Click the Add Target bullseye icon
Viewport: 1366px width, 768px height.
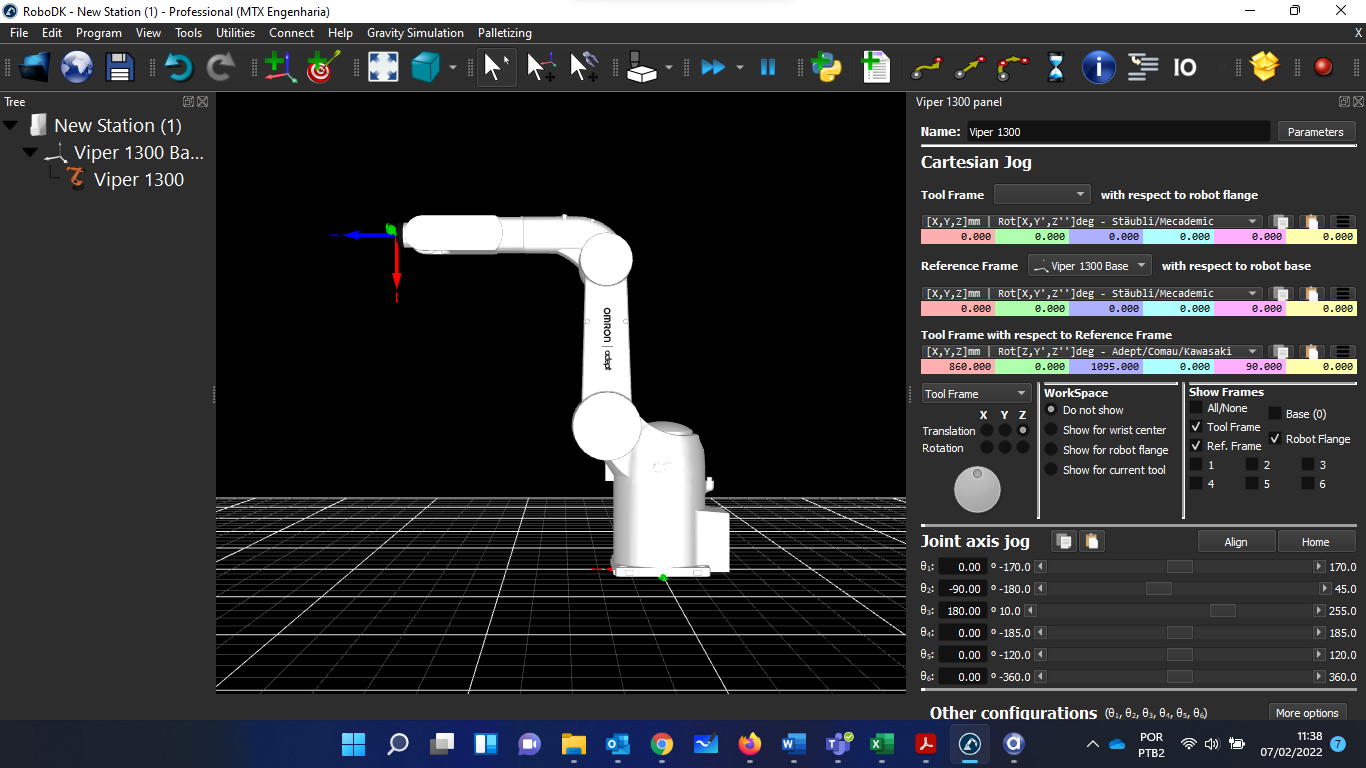point(322,68)
